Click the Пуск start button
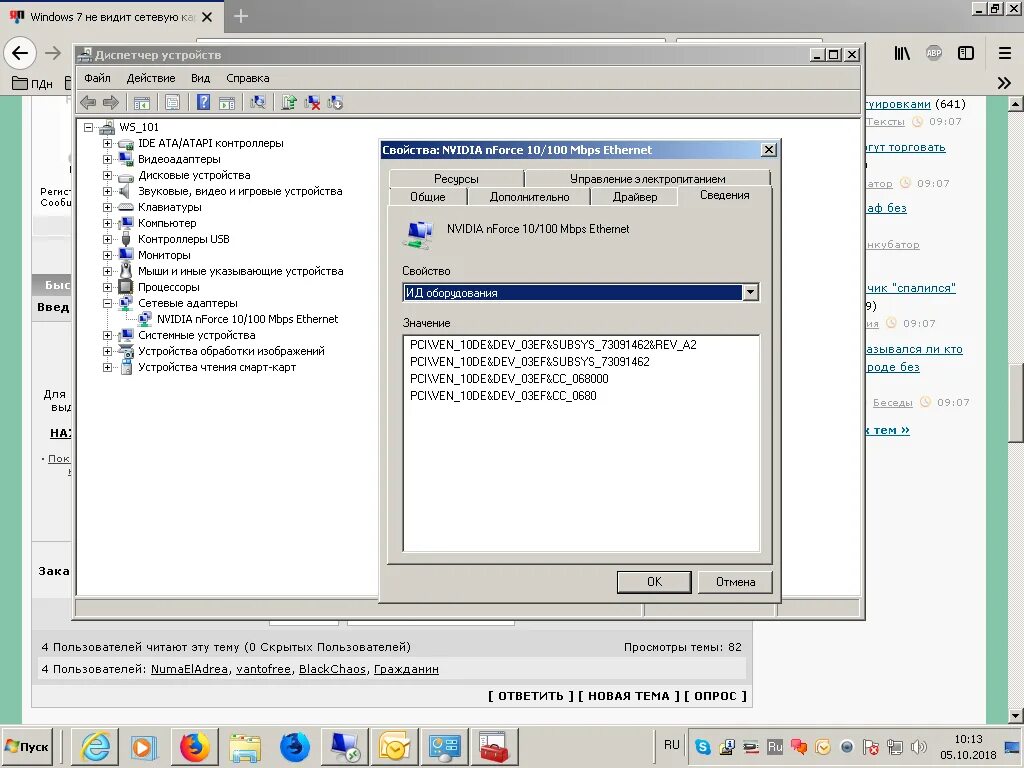The image size is (1024, 768). tap(26, 746)
